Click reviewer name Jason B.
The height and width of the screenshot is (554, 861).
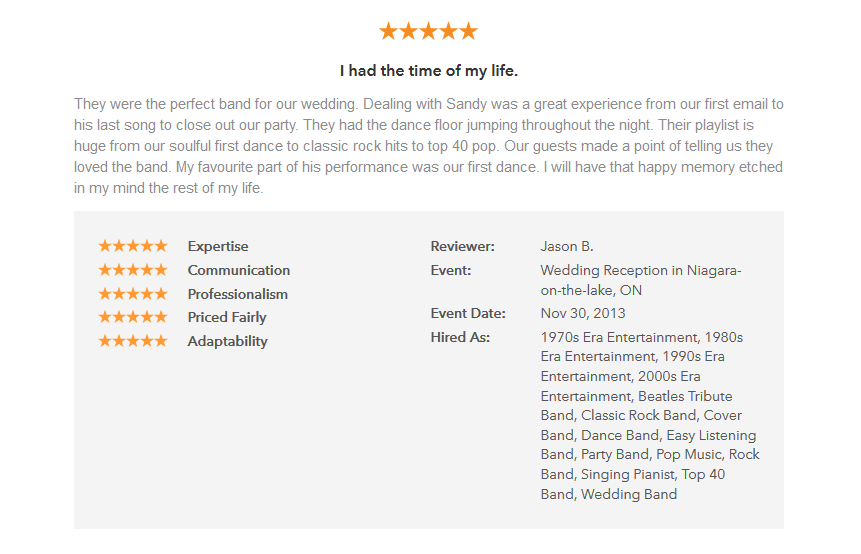coord(567,247)
